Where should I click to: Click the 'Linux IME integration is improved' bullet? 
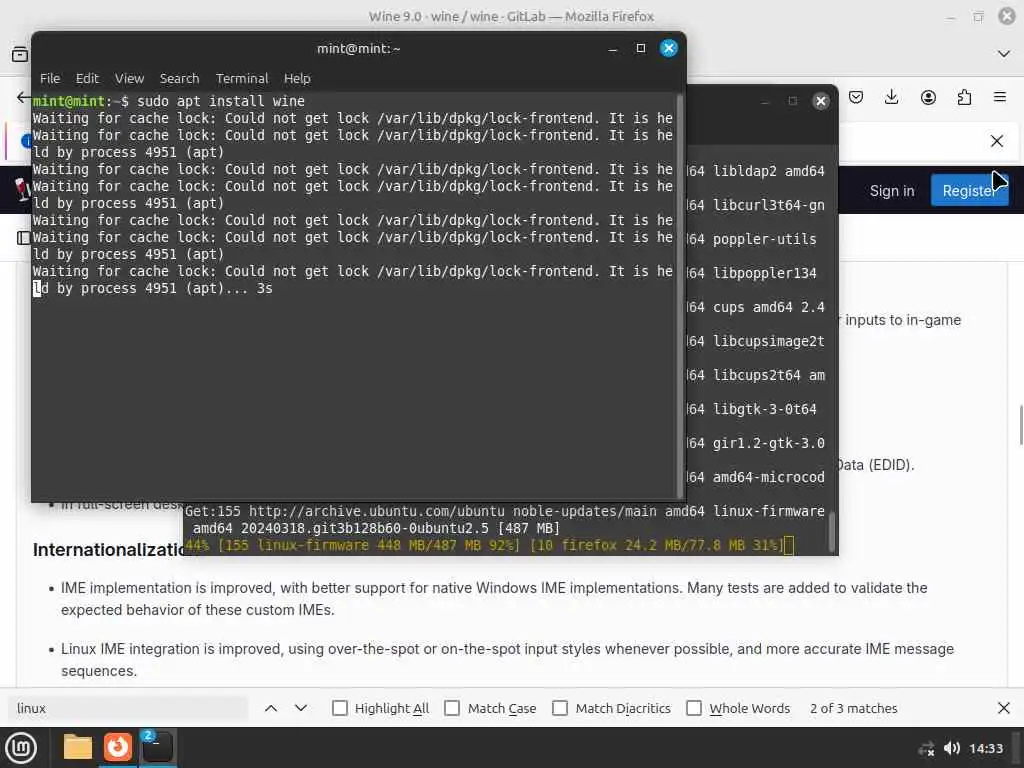click(x=507, y=660)
